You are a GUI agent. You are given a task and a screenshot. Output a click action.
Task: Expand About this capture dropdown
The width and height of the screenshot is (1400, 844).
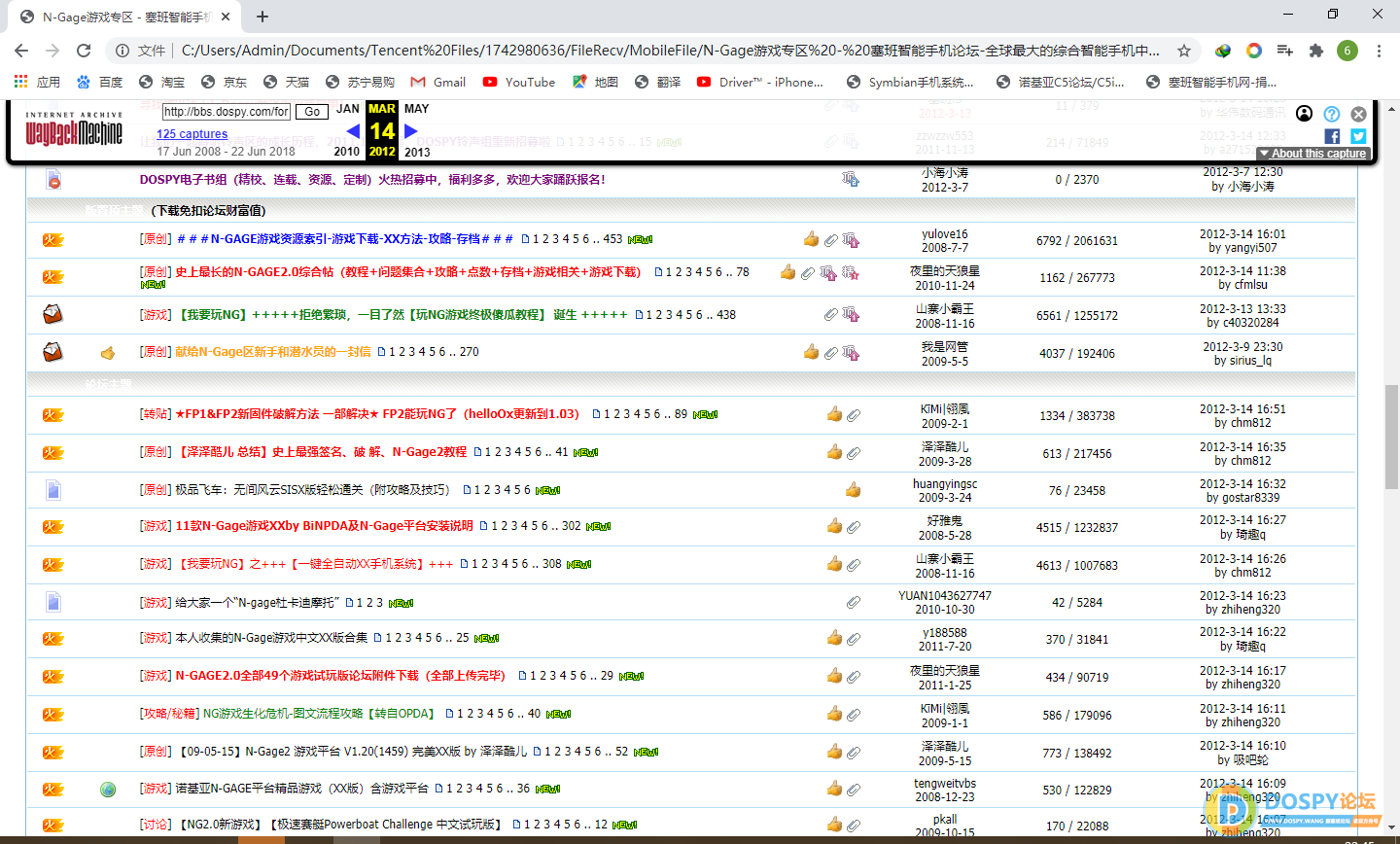pos(1313,154)
